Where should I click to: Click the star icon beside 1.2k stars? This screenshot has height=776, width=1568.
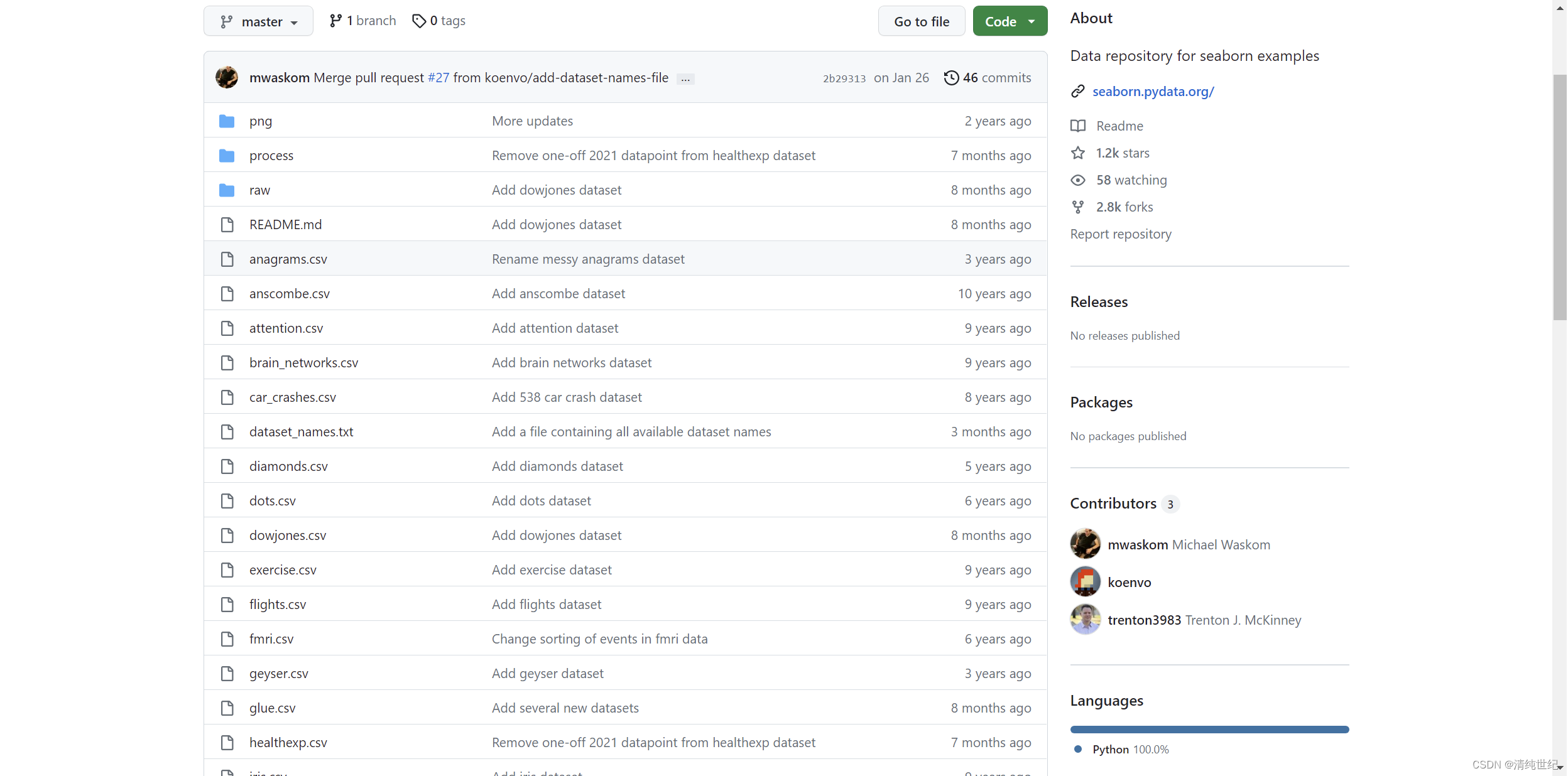point(1078,153)
